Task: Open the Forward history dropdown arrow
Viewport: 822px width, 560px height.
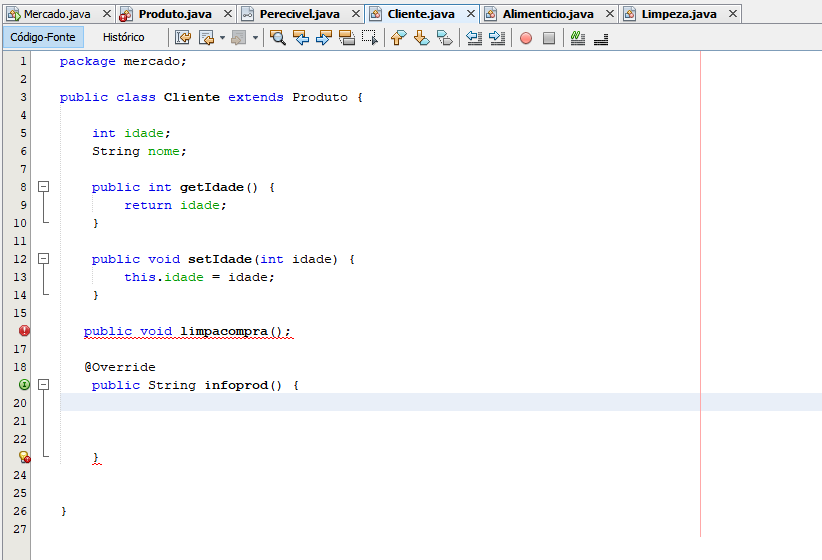Action: (255, 38)
